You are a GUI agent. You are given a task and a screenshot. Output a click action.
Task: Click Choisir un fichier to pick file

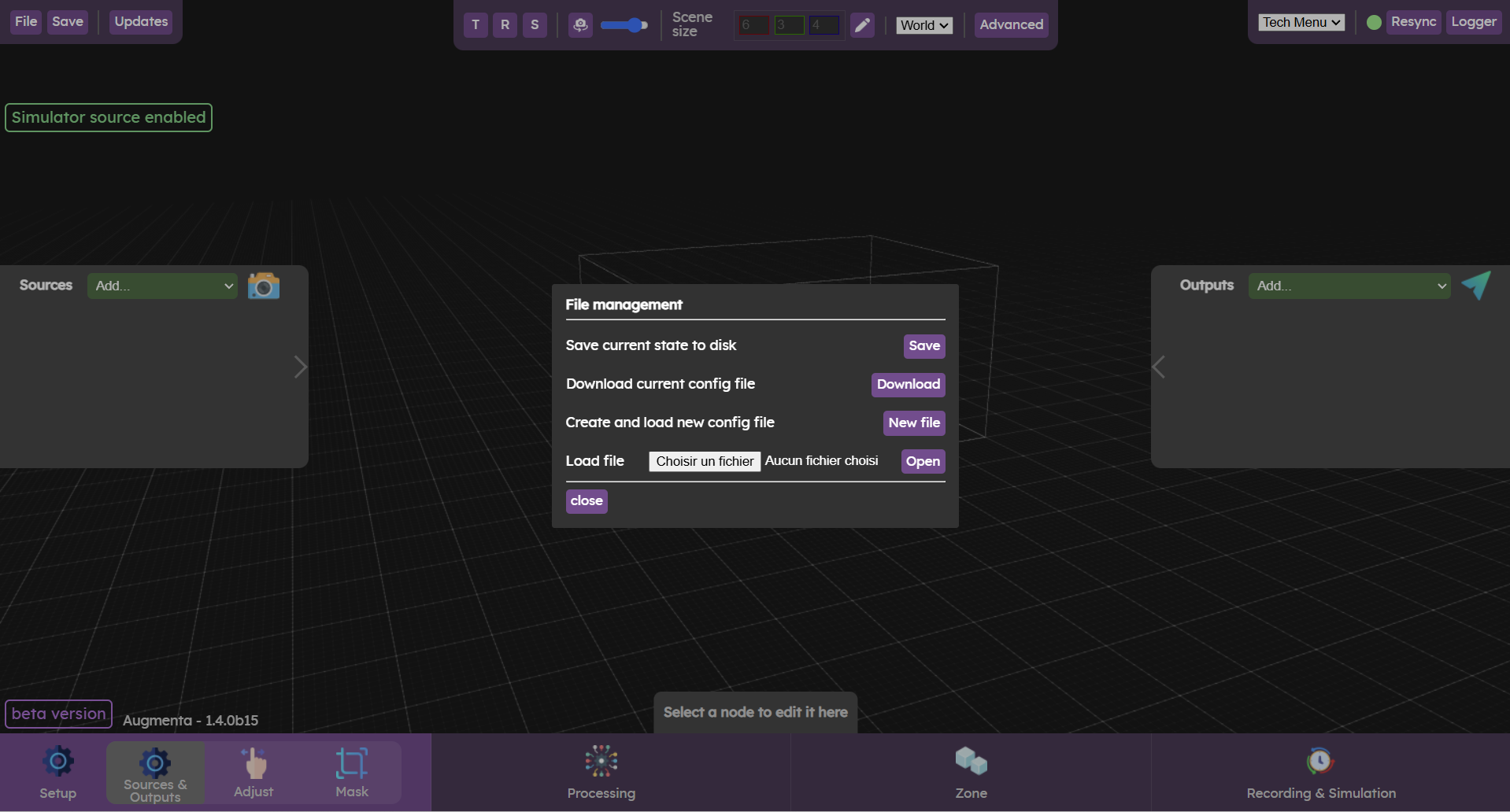(x=705, y=461)
